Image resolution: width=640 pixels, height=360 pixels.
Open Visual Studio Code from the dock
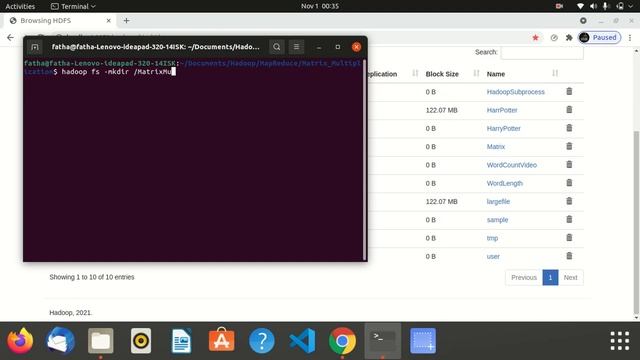click(x=302, y=341)
